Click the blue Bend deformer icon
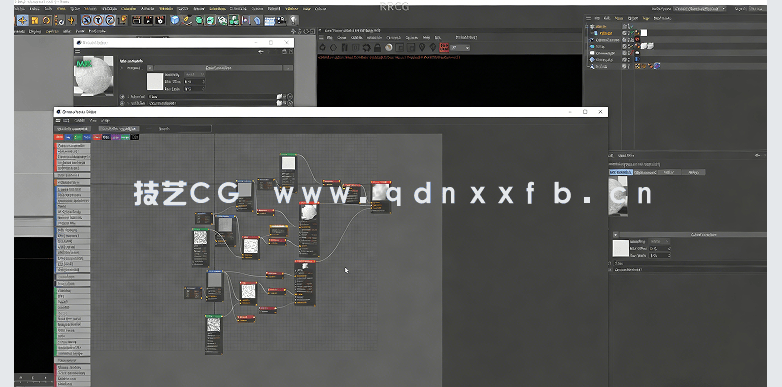The width and height of the screenshot is (782, 387). click(257, 20)
